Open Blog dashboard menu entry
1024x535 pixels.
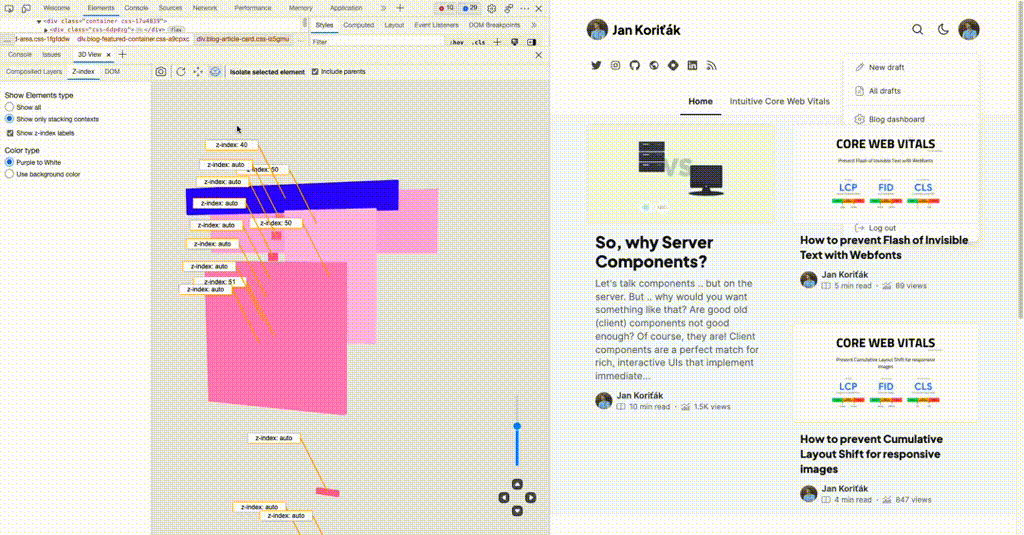[x=896, y=120]
